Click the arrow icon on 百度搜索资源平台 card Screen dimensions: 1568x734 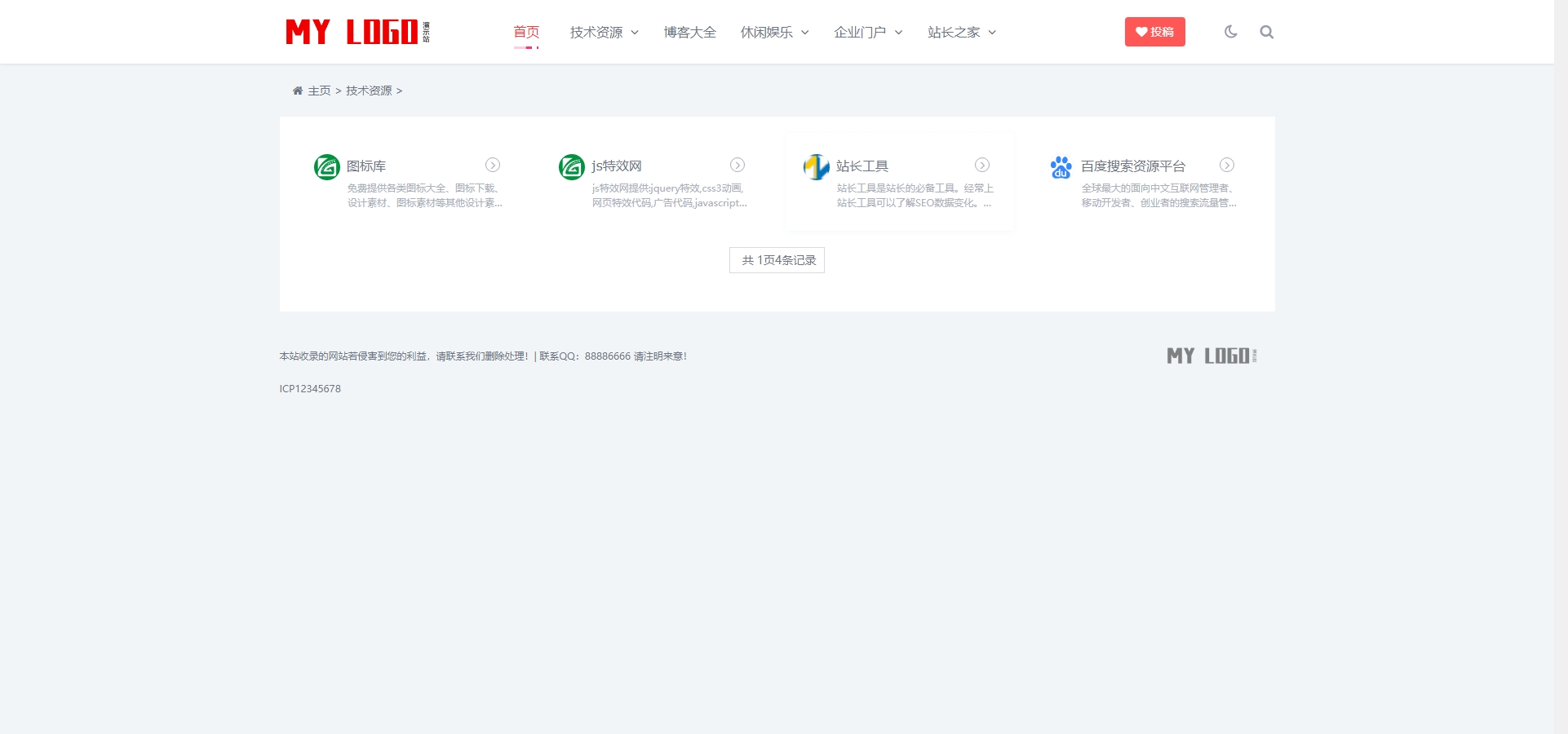click(1227, 165)
